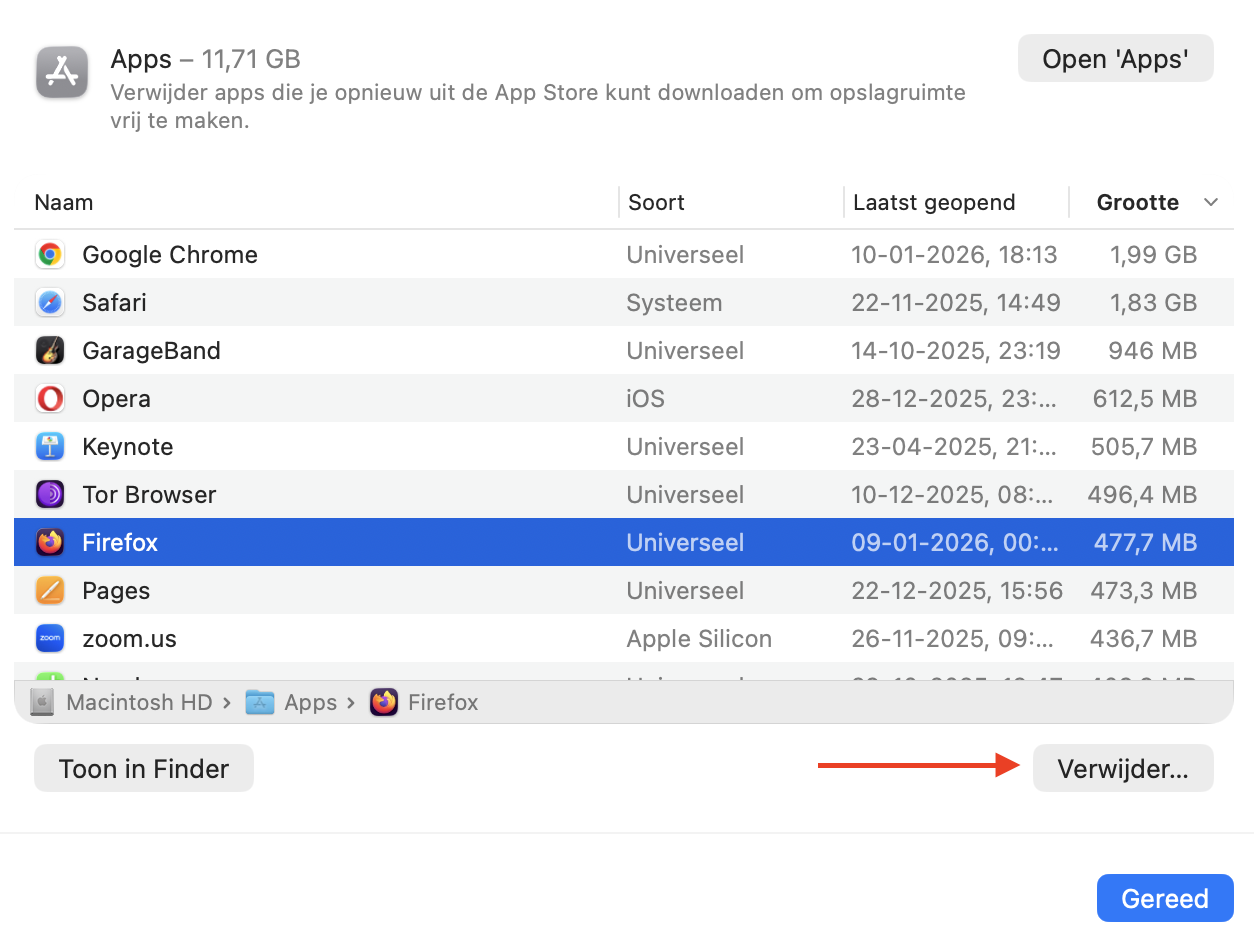Click the Opera app icon

49,398
